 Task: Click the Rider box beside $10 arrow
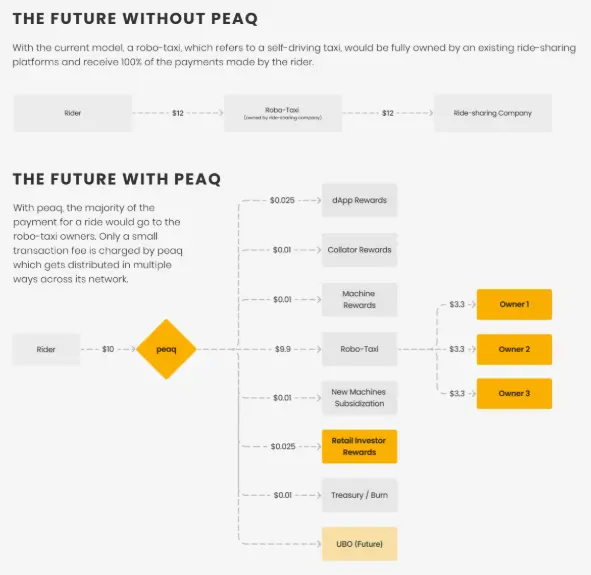[x=46, y=349]
